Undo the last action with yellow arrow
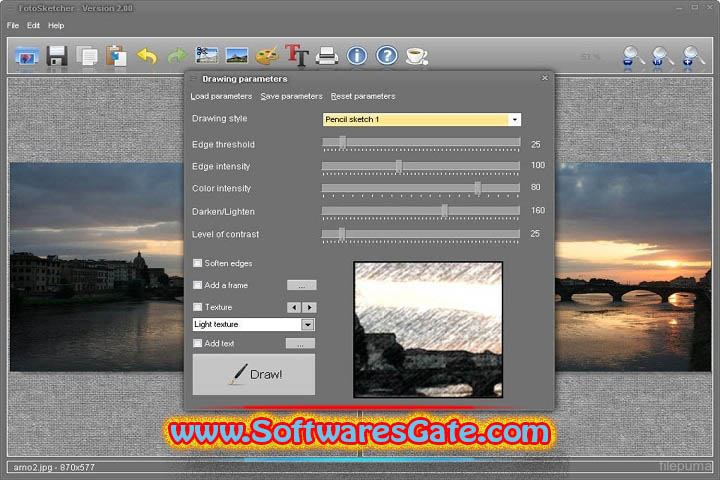Viewport: 720px width, 480px height. (x=147, y=56)
